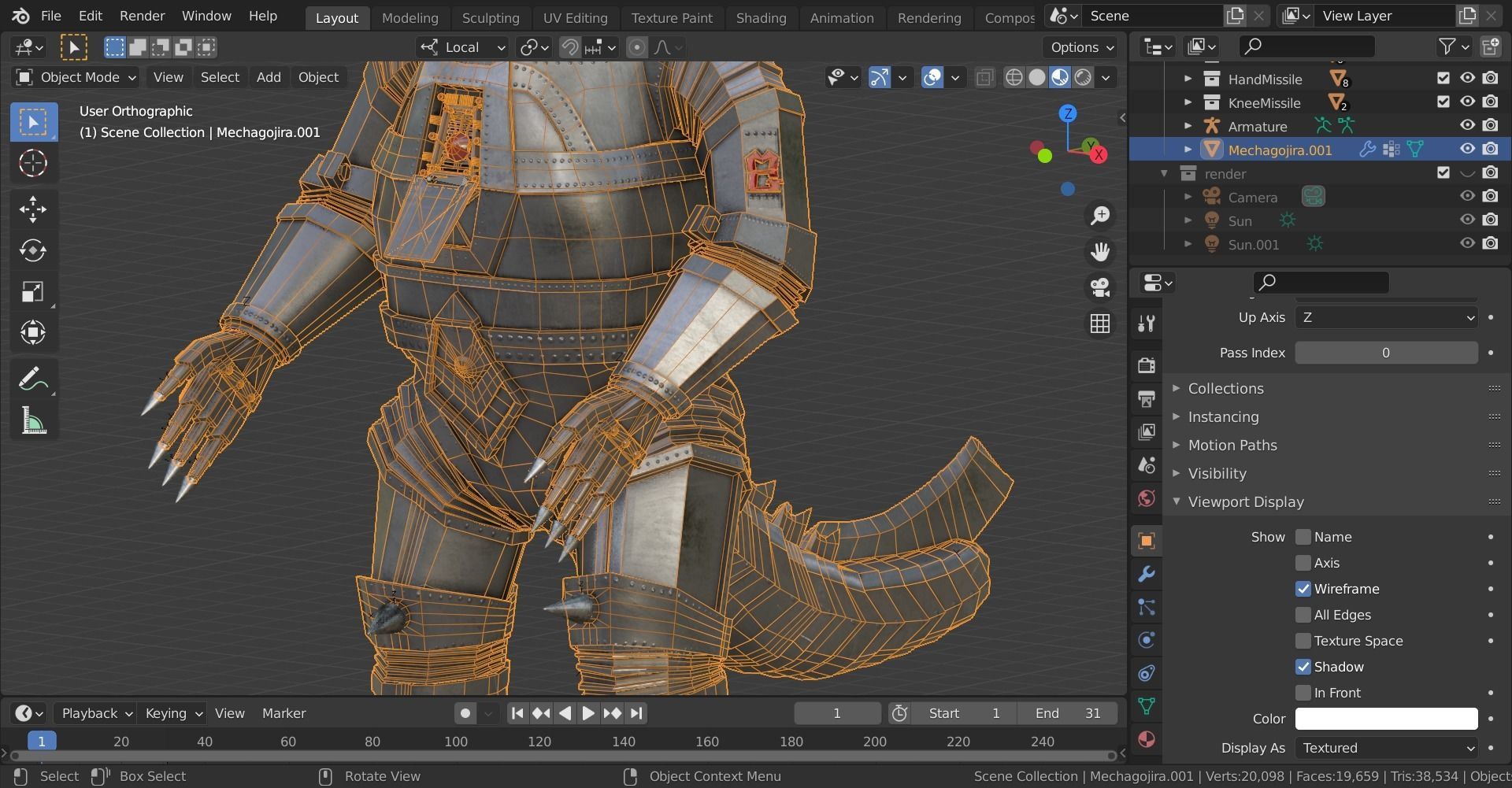Open the Render menu
Image resolution: width=1512 pixels, height=788 pixels.
(x=142, y=16)
